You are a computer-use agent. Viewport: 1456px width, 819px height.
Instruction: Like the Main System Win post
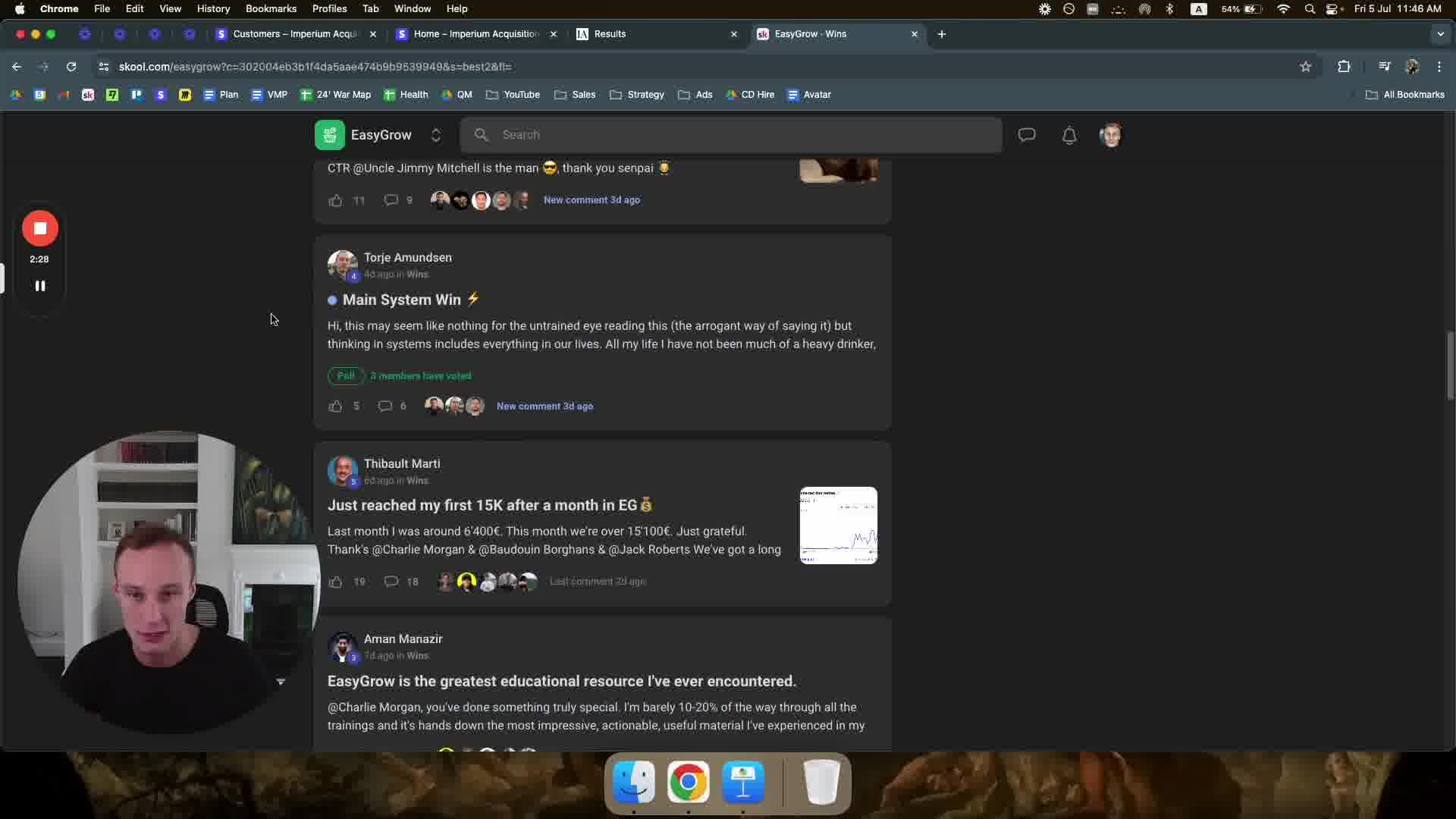coord(335,406)
